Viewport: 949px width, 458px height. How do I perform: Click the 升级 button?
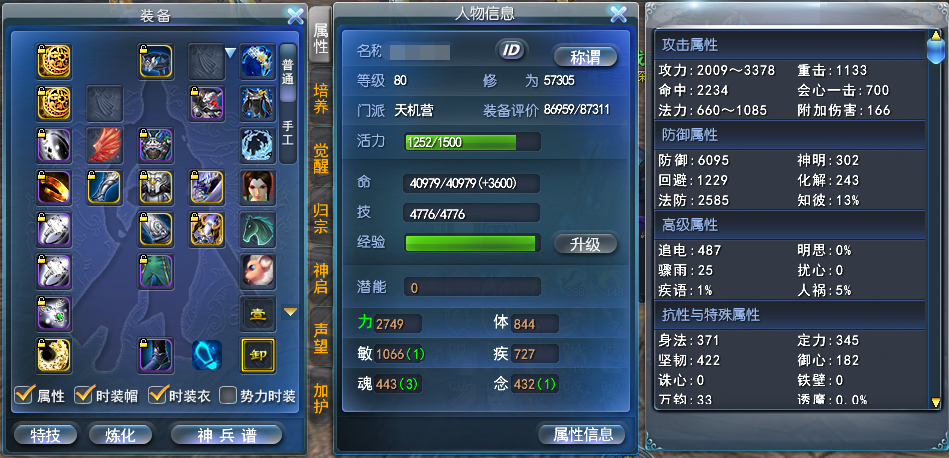pyautogui.click(x=585, y=244)
